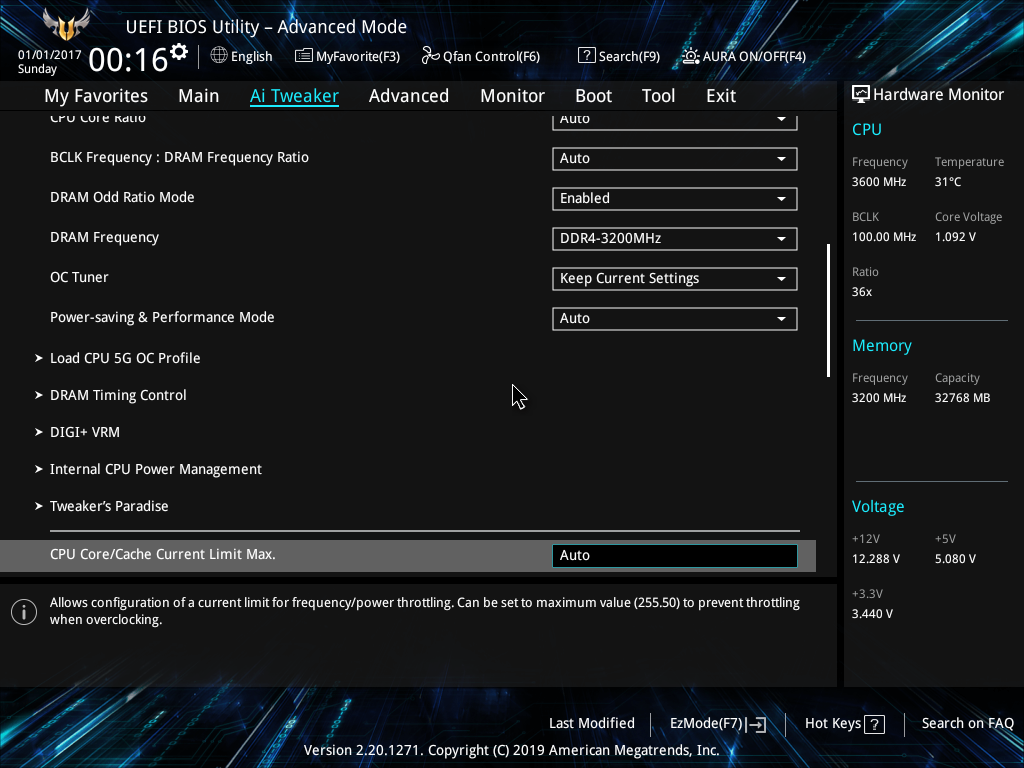
Task: Click CPU frequency 3600 MHz value
Action: [x=878, y=182]
